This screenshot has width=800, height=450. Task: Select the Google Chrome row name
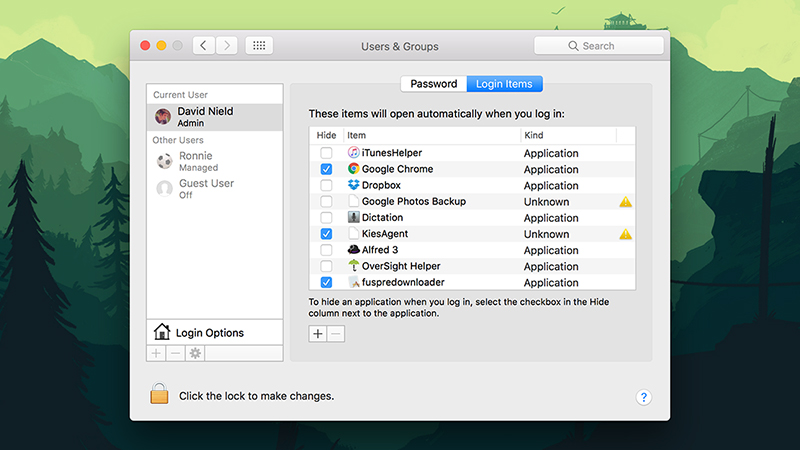pos(397,169)
